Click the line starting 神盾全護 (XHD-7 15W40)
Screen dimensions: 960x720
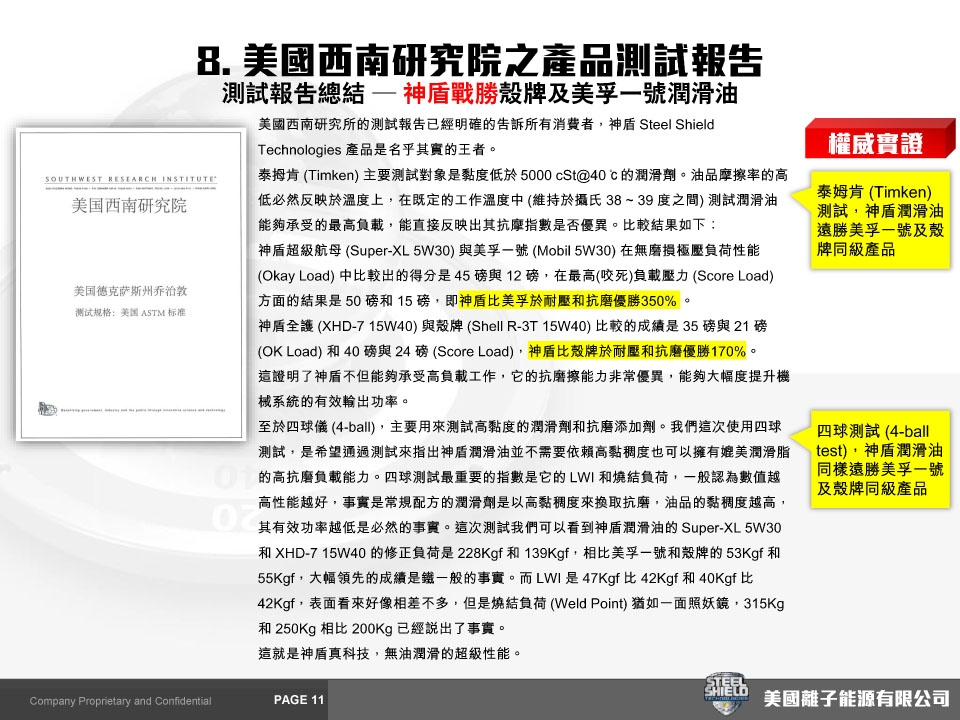pyautogui.click(x=512, y=326)
